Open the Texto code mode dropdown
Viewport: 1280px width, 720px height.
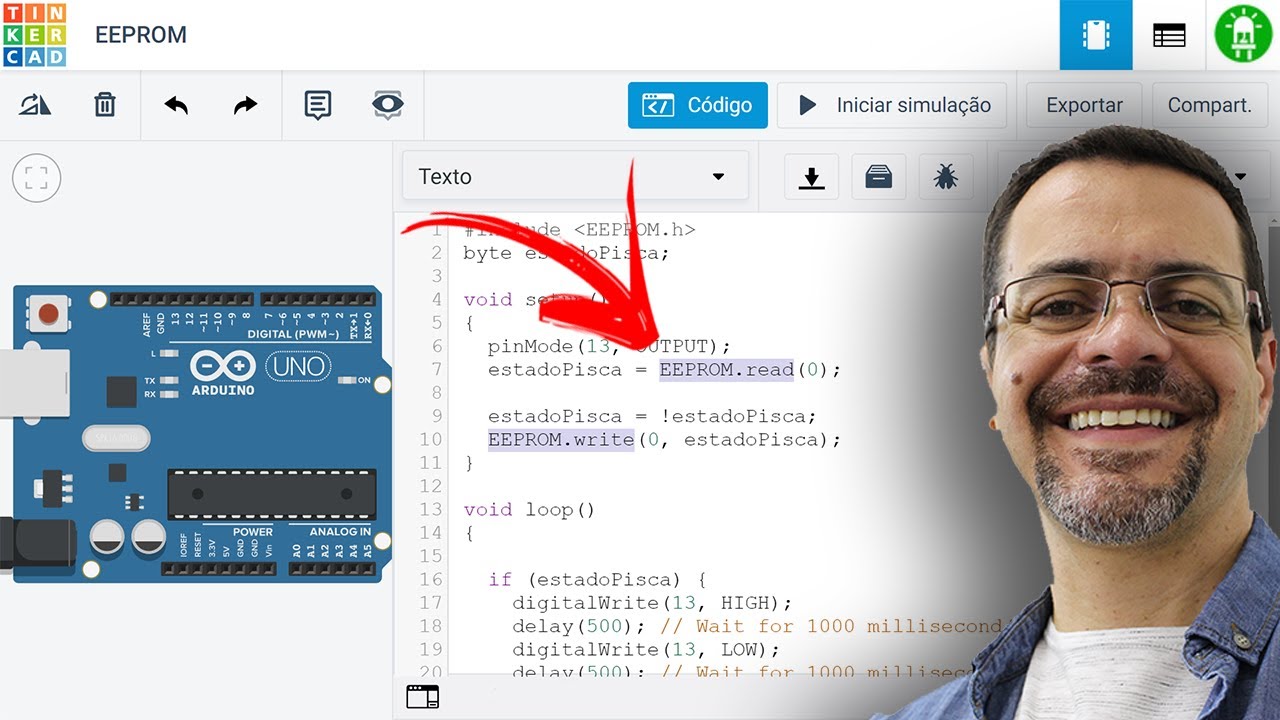(575, 176)
